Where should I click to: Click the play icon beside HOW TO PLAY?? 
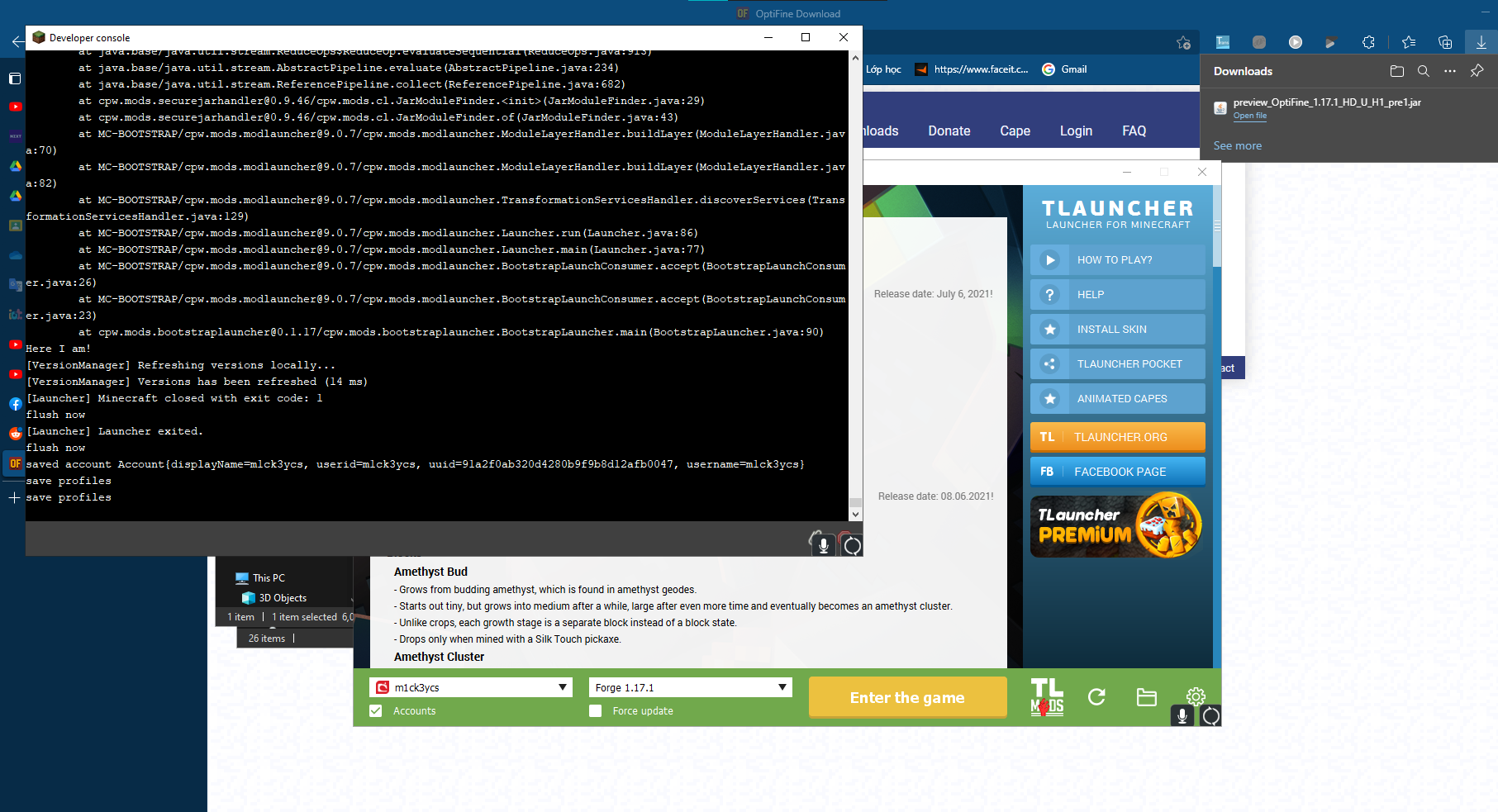pyautogui.click(x=1049, y=259)
